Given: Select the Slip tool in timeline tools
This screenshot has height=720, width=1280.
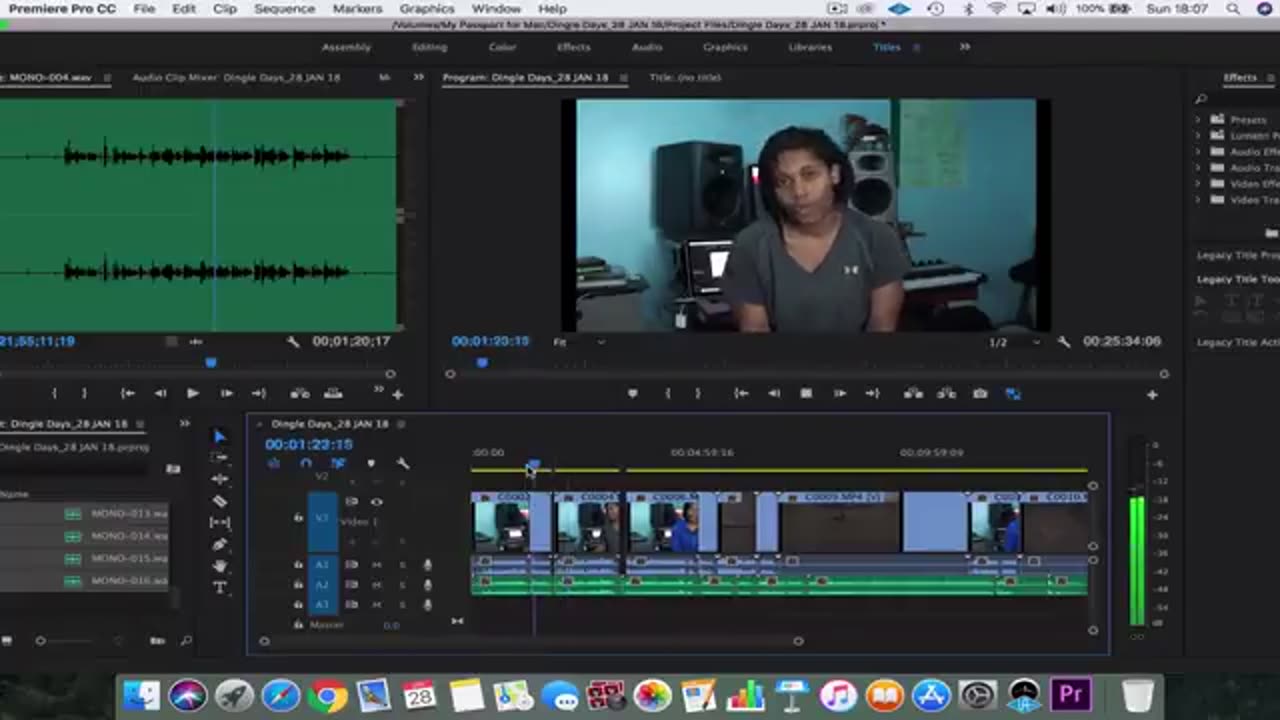Looking at the screenshot, I should click(220, 522).
